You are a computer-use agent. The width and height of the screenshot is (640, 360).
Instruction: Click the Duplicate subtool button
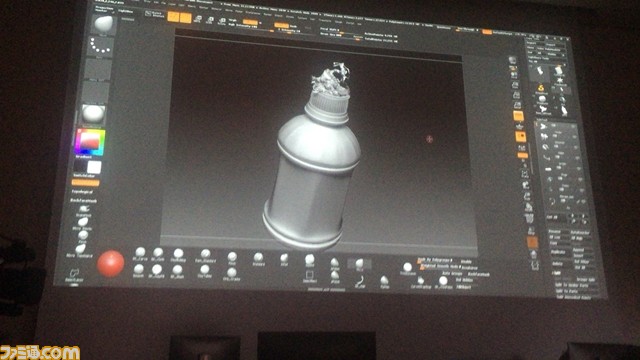557,252
